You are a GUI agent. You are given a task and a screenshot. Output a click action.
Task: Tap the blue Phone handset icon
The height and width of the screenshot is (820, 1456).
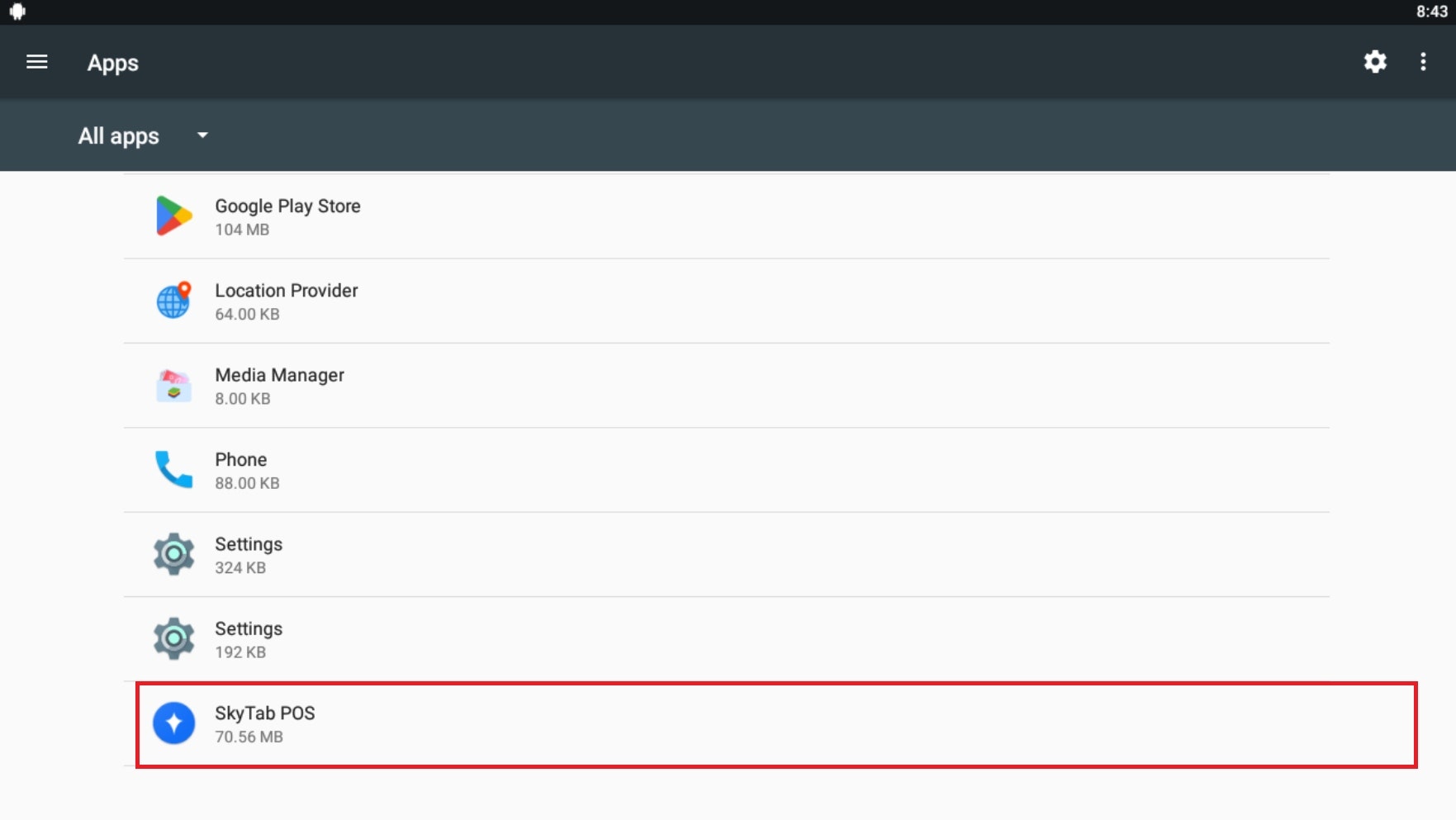coord(173,470)
